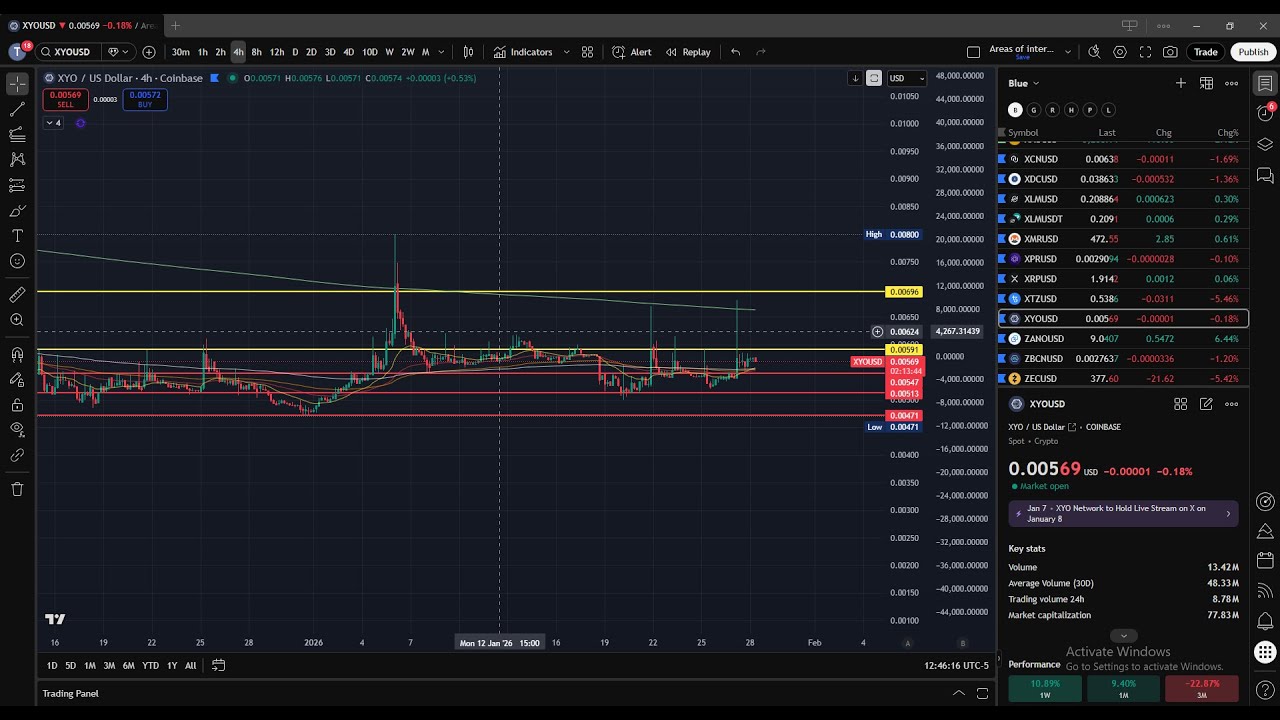Toggle the scroll-to-latest down arrow button

[855, 78]
